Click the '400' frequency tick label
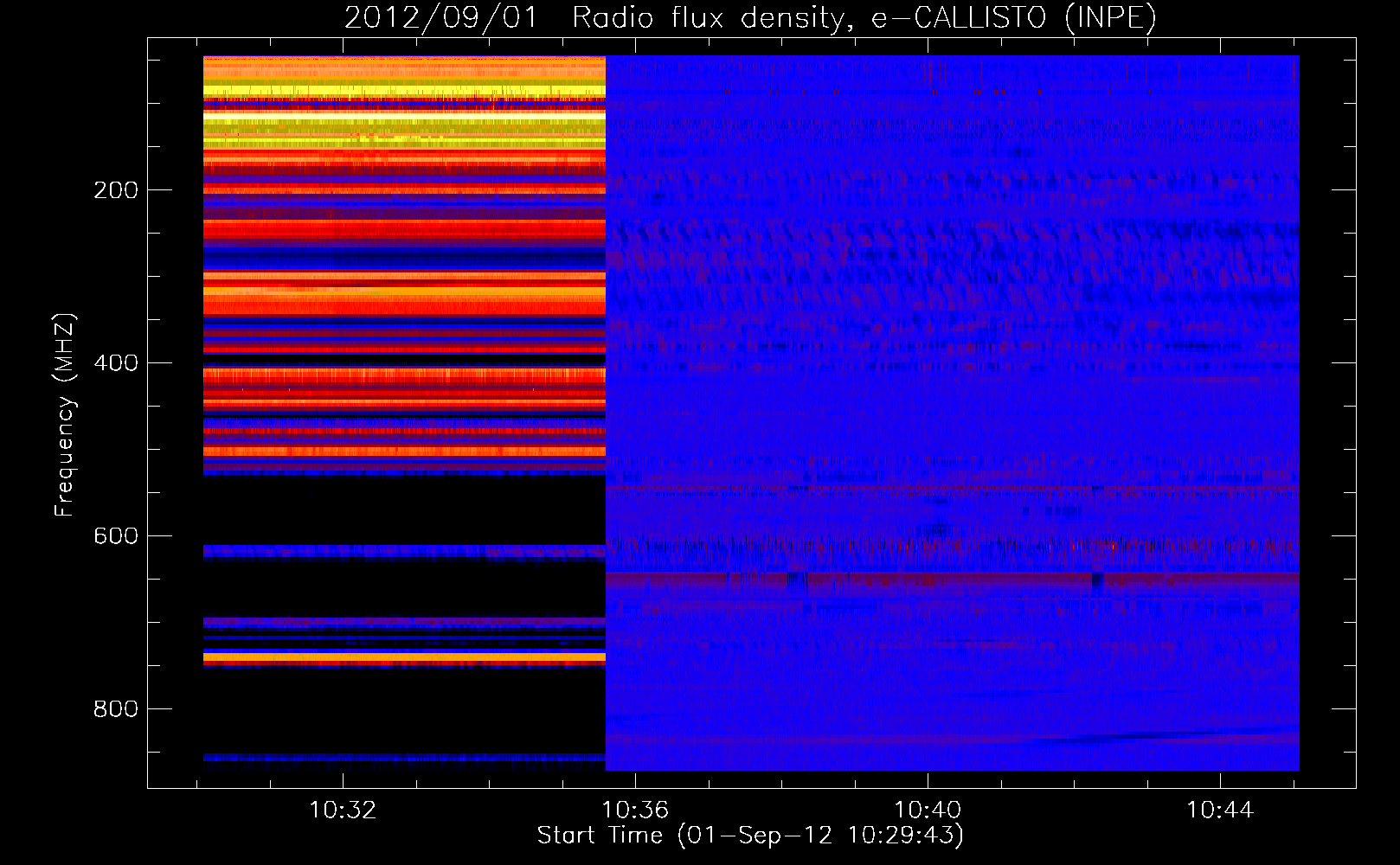The image size is (1400, 865). [116, 363]
